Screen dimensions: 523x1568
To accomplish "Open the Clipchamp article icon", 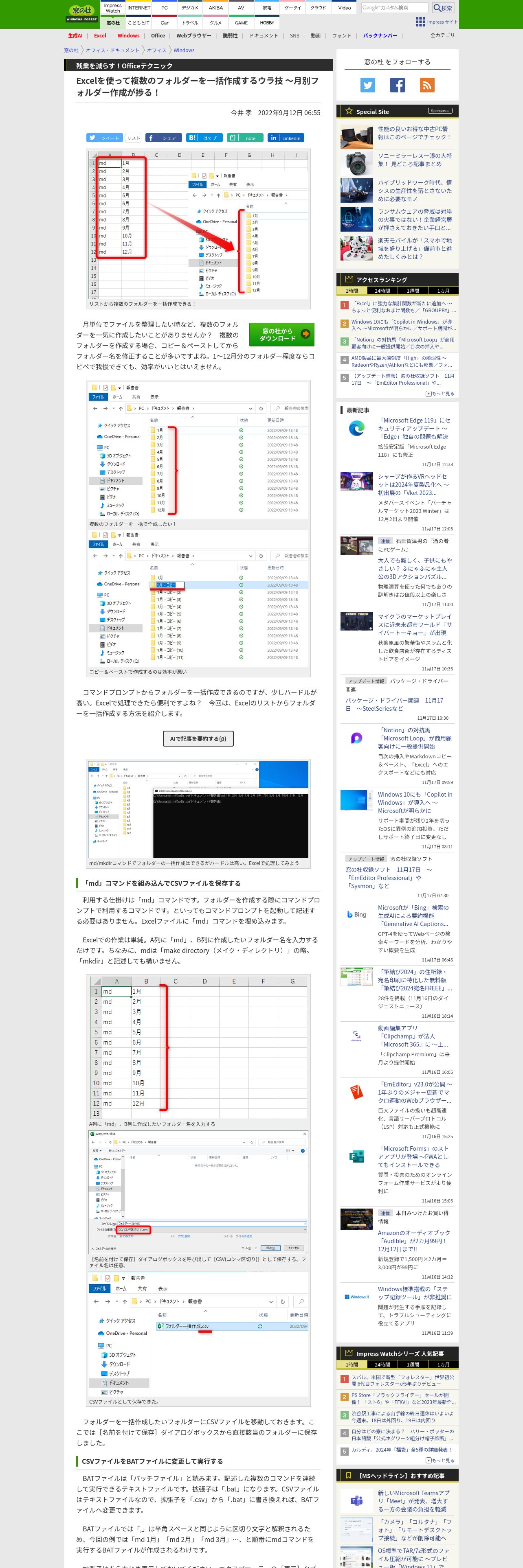I will 357,1036.
